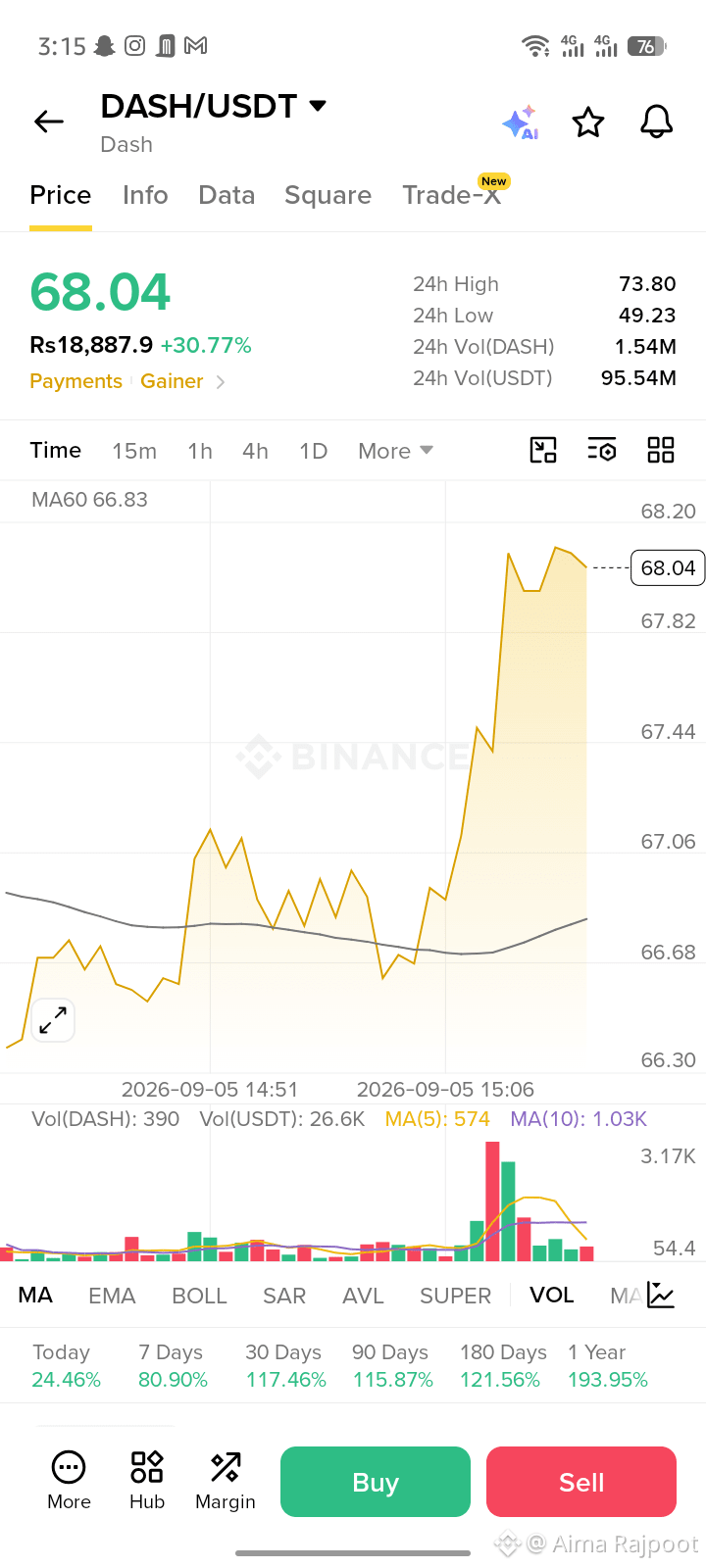Open chart indicator settings icon
Image resolution: width=706 pixels, height=1568 pixels.
click(602, 450)
